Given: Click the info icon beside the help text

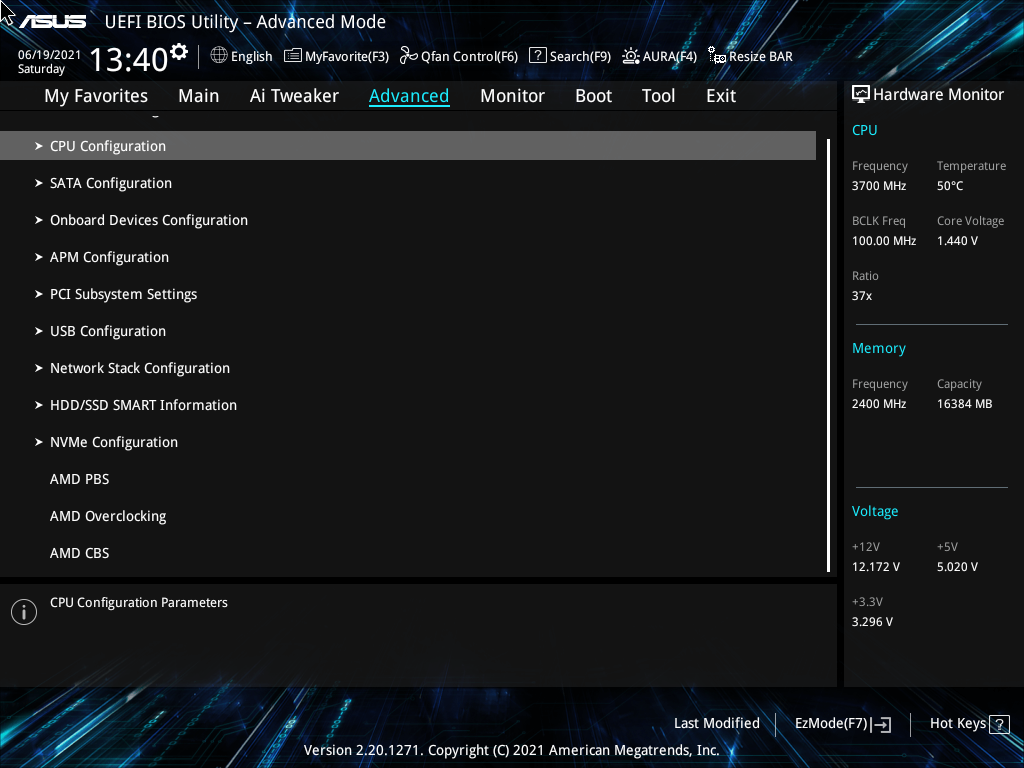Looking at the screenshot, I should click(24, 612).
